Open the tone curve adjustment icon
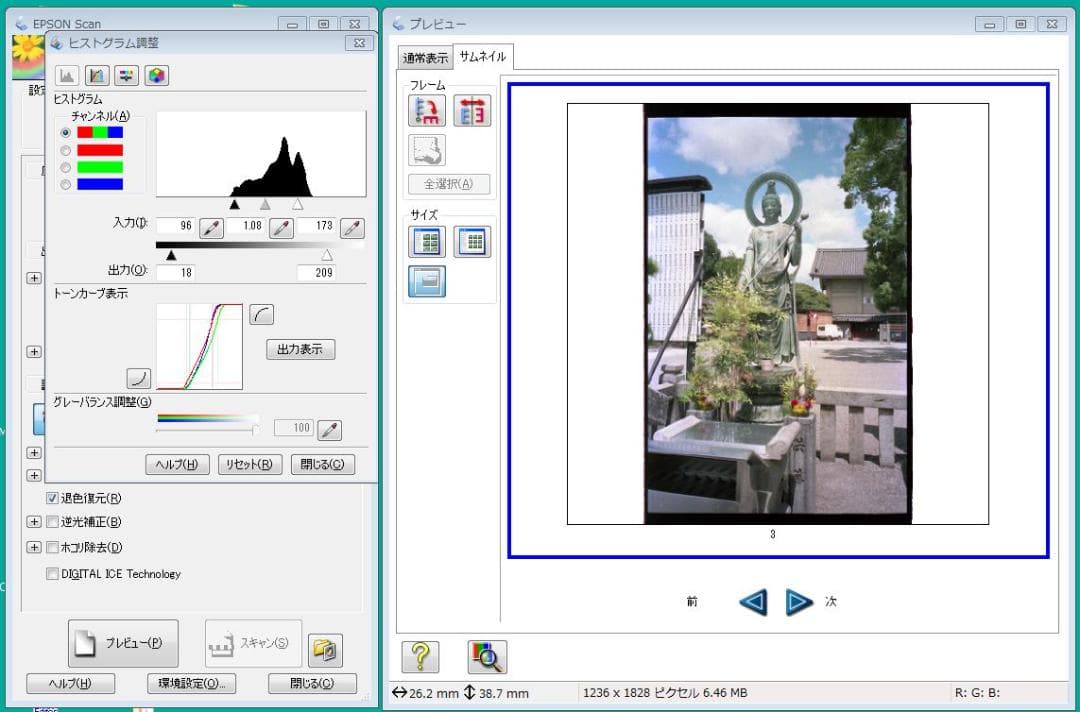The width and height of the screenshot is (1080, 712). (96, 75)
